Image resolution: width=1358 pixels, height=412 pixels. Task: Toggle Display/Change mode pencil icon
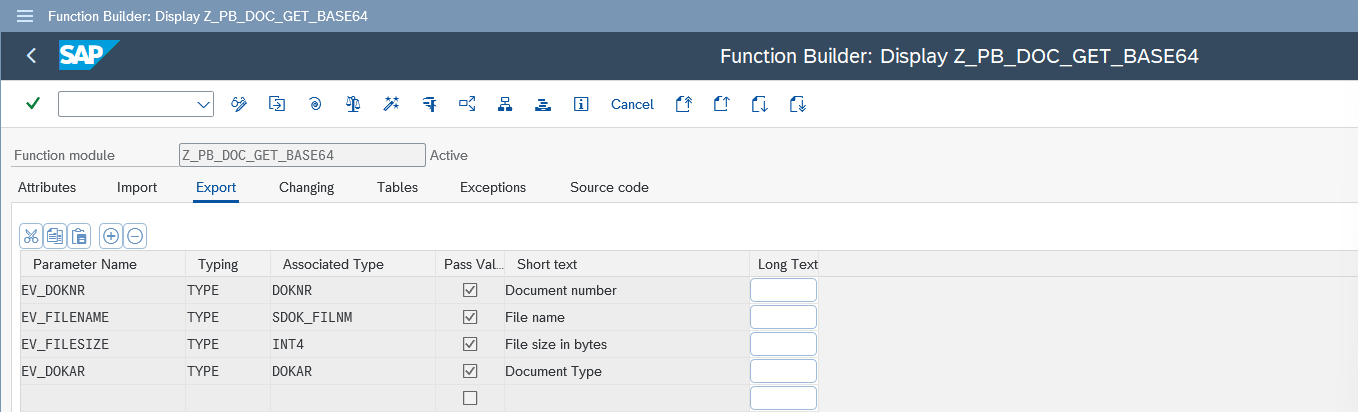tap(239, 104)
